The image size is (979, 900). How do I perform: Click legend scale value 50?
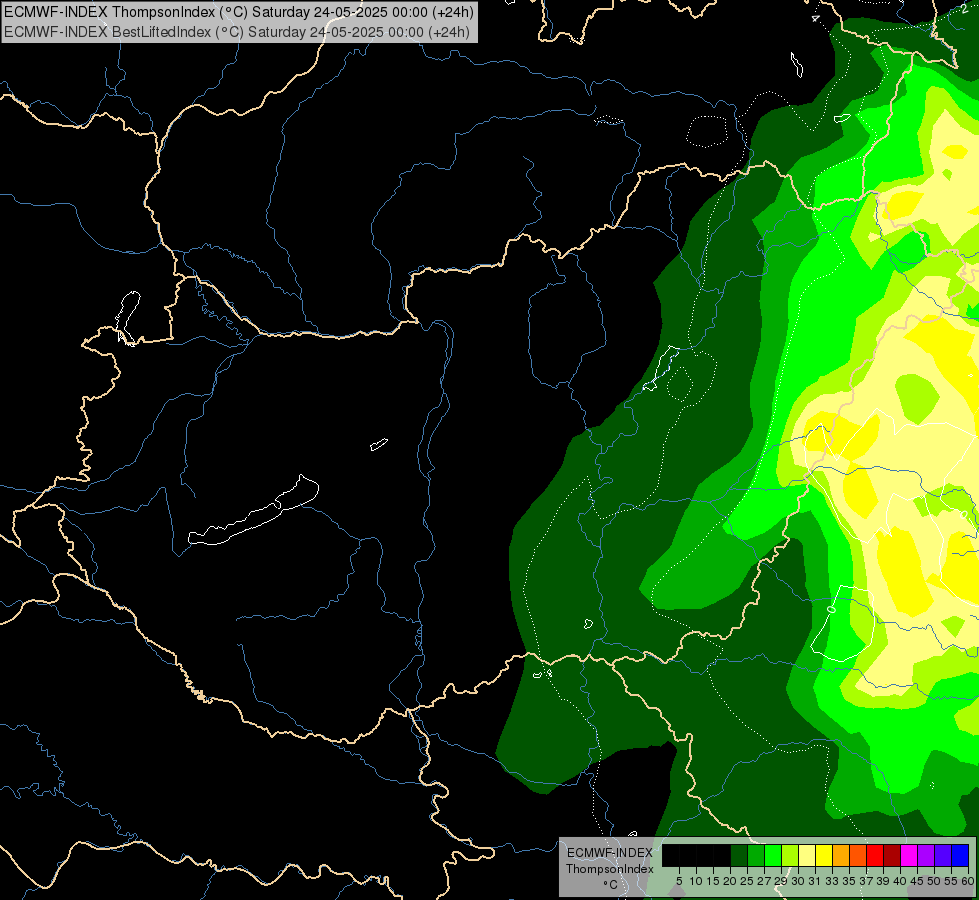[934, 881]
